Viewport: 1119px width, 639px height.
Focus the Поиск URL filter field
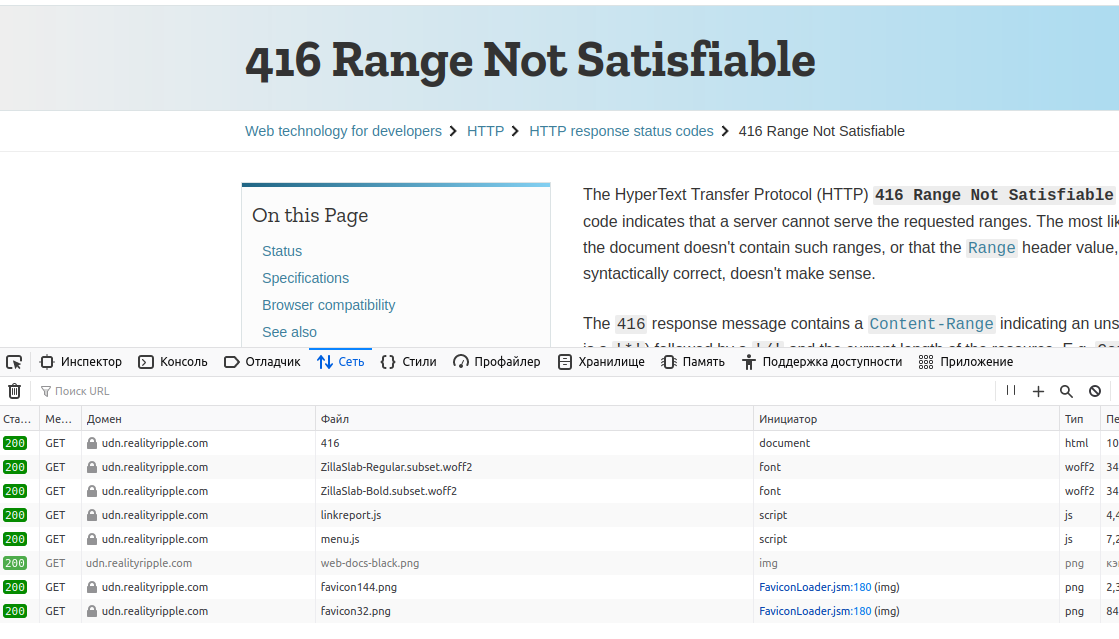pos(514,391)
